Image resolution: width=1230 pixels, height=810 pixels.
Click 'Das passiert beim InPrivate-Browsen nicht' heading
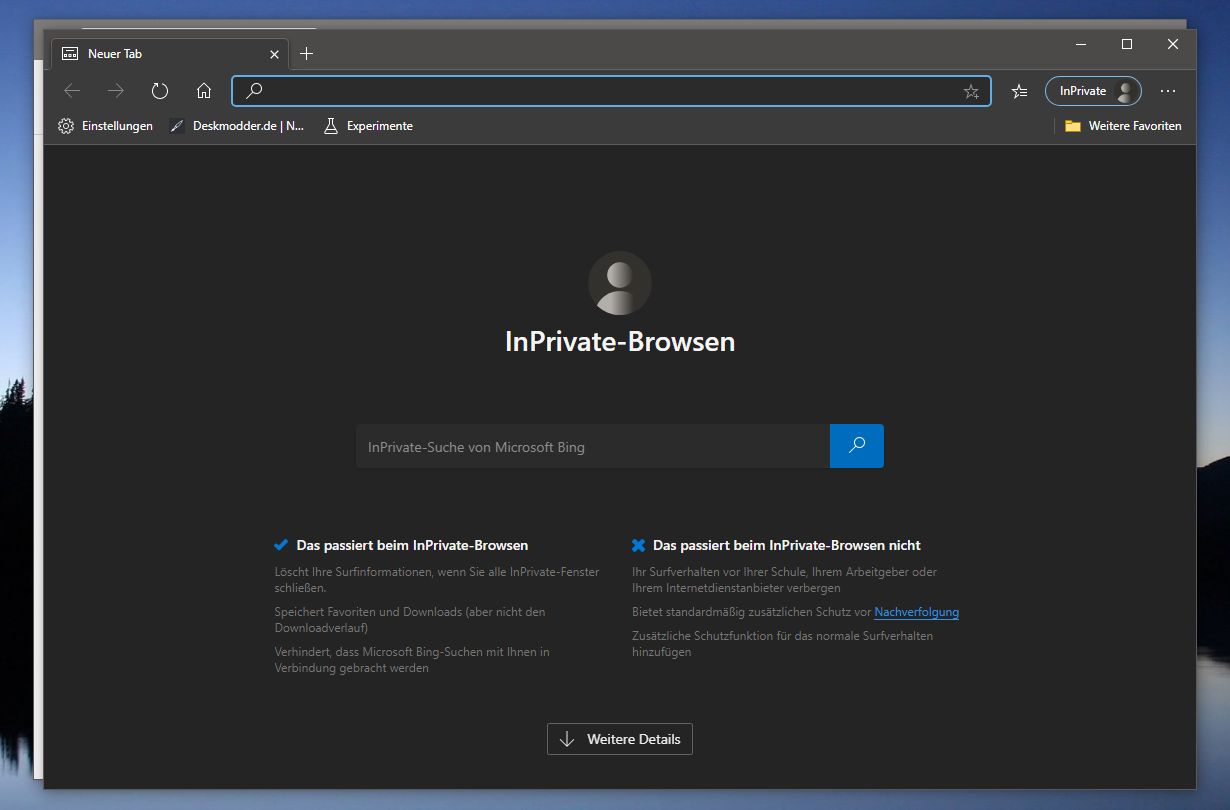point(787,545)
